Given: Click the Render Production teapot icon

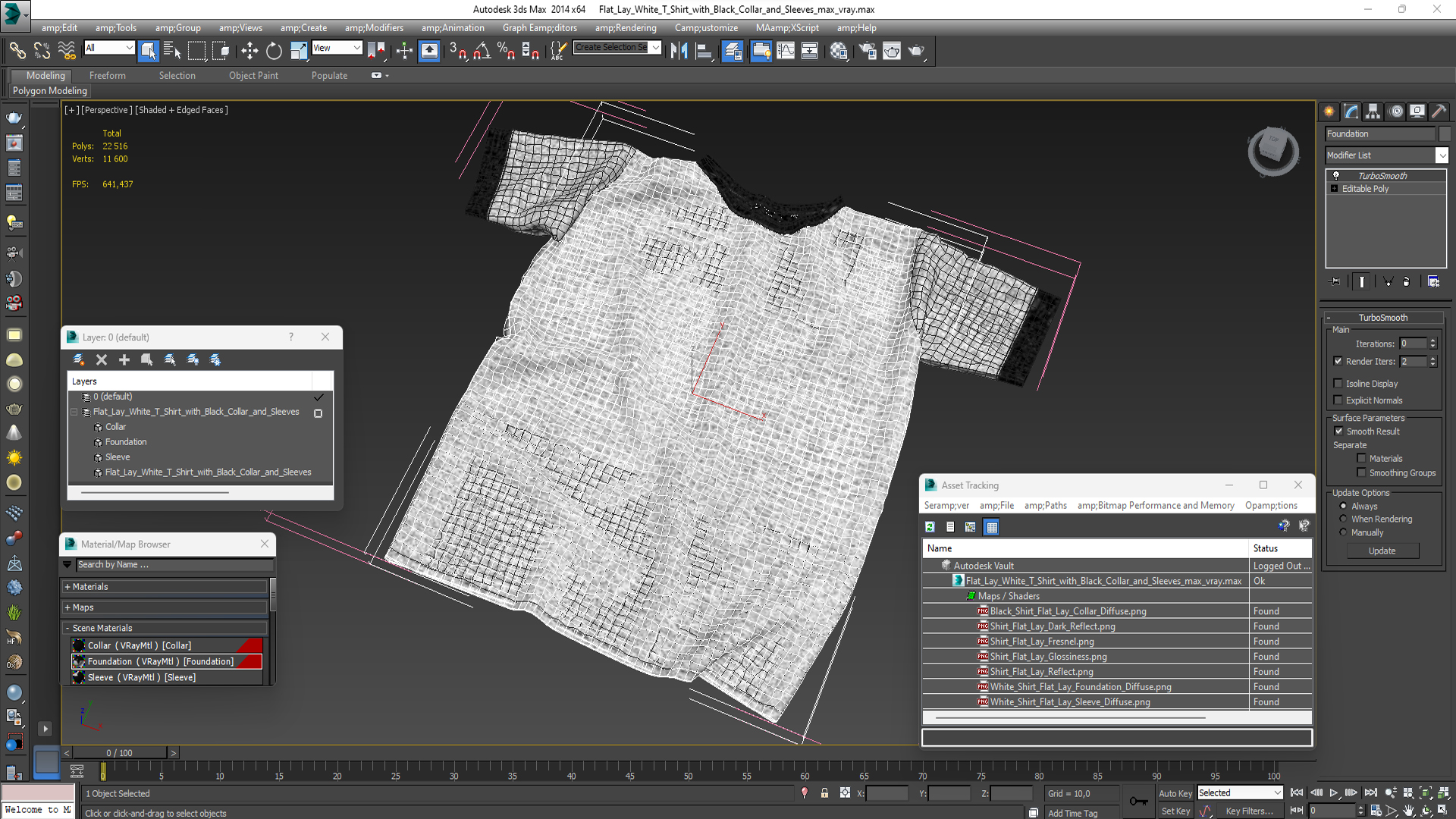Looking at the screenshot, I should tap(917, 51).
